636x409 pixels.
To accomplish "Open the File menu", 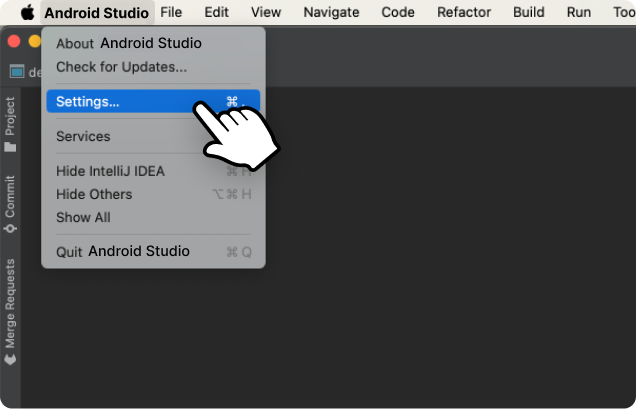I will pyautogui.click(x=171, y=12).
